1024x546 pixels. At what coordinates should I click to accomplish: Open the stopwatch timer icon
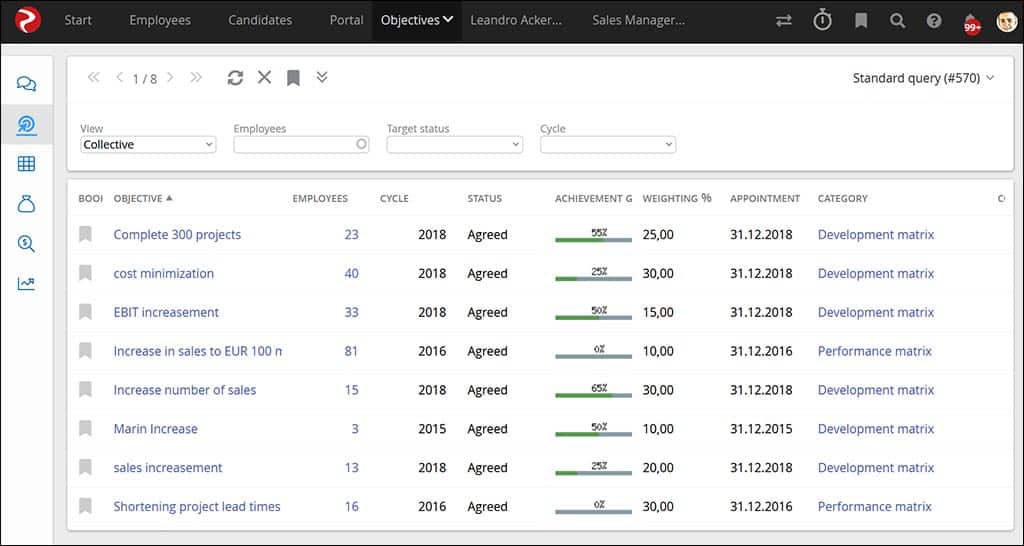822,20
